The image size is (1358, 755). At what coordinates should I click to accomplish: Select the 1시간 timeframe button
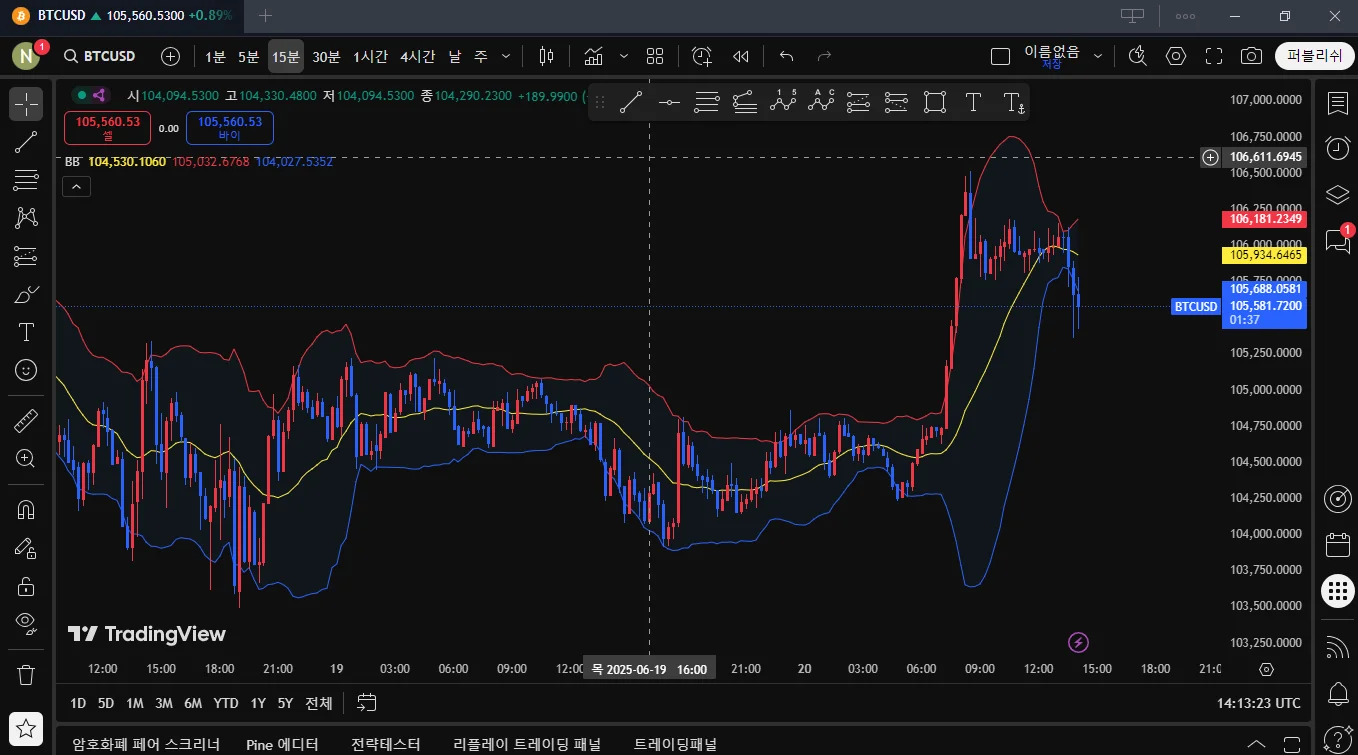370,56
